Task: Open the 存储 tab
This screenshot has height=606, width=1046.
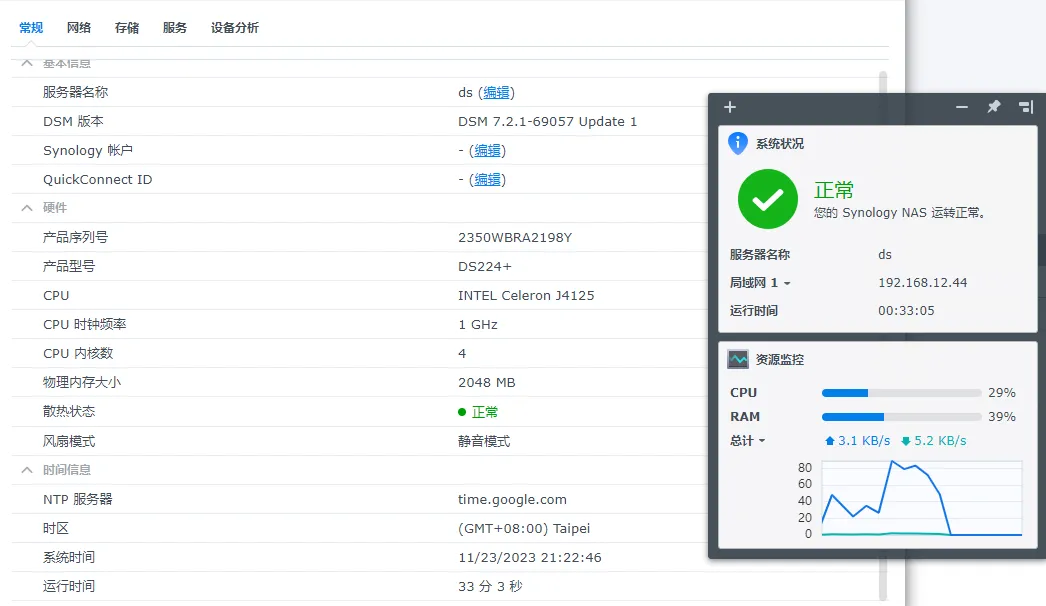Action: pyautogui.click(x=127, y=28)
